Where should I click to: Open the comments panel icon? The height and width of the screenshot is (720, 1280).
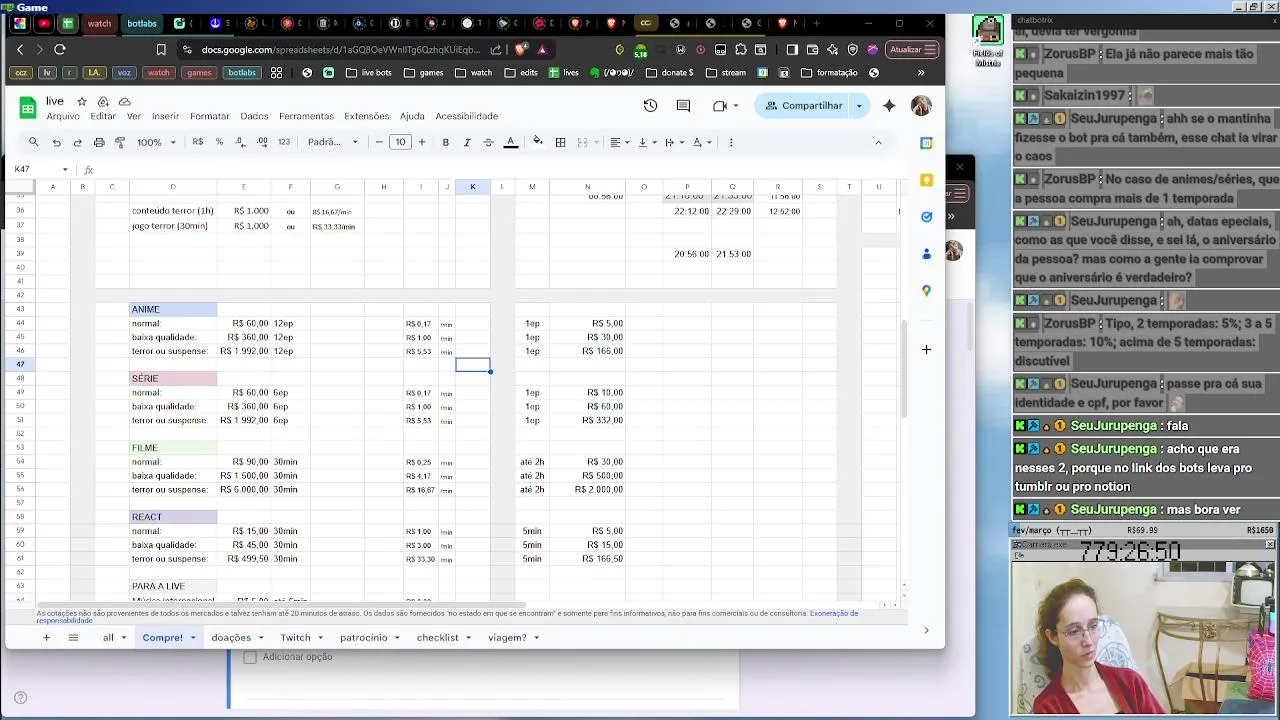(x=683, y=106)
